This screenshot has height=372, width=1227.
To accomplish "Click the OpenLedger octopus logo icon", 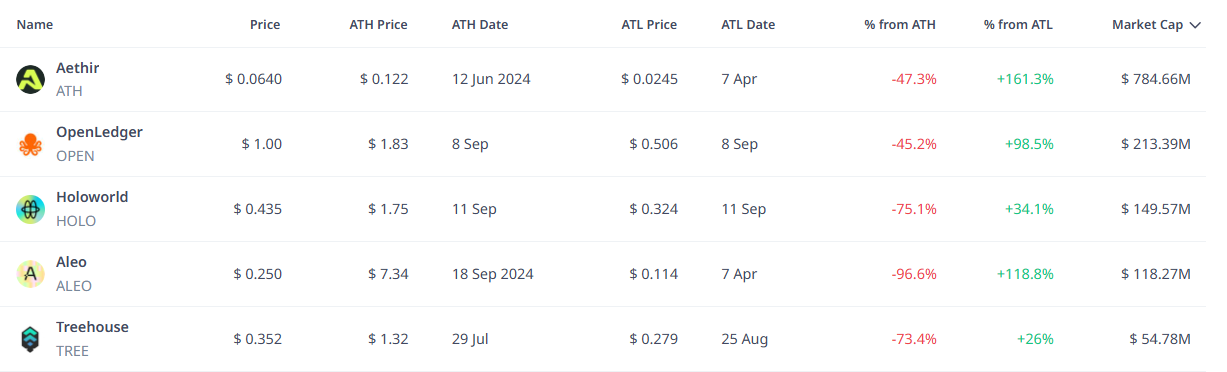I will (x=31, y=144).
